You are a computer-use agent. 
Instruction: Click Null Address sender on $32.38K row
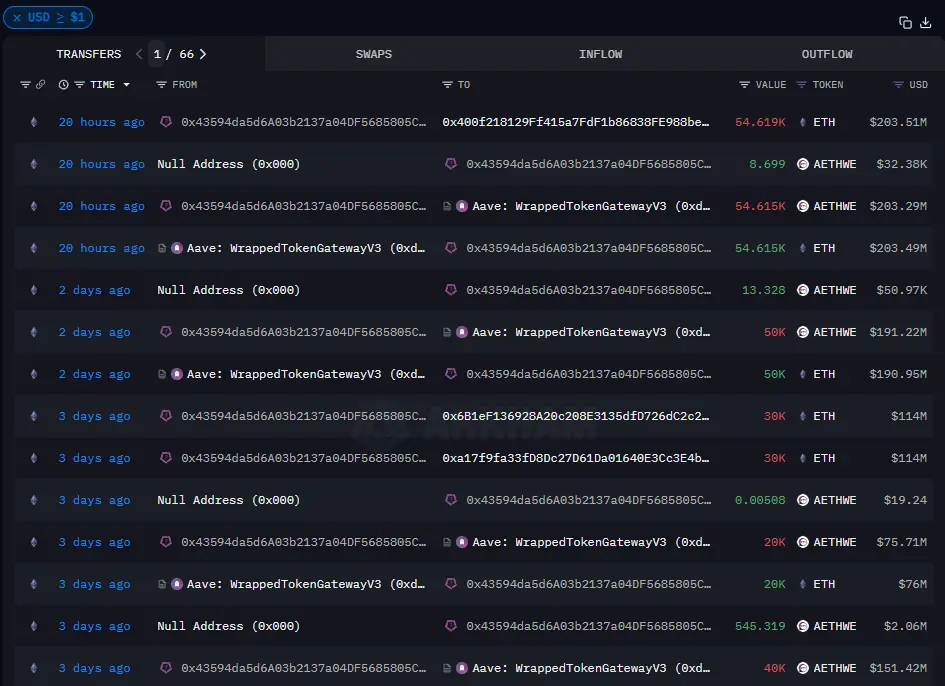228,164
